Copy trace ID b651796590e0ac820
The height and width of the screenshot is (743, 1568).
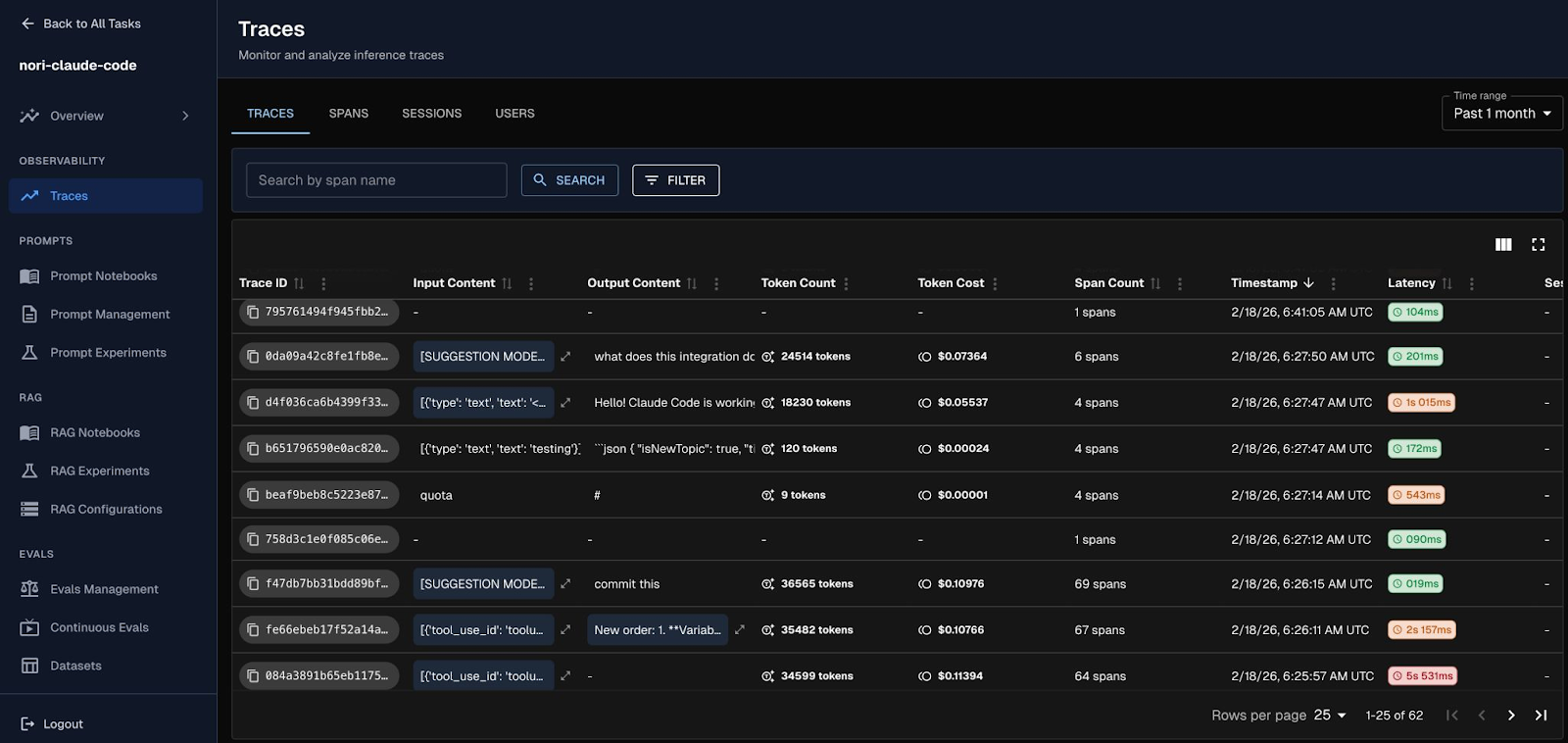[x=253, y=449]
